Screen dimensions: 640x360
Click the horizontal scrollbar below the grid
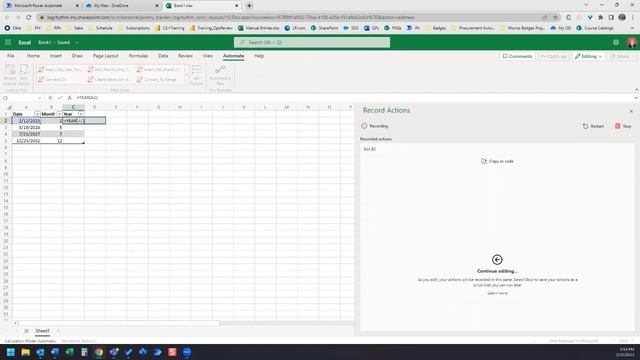coord(118,323)
